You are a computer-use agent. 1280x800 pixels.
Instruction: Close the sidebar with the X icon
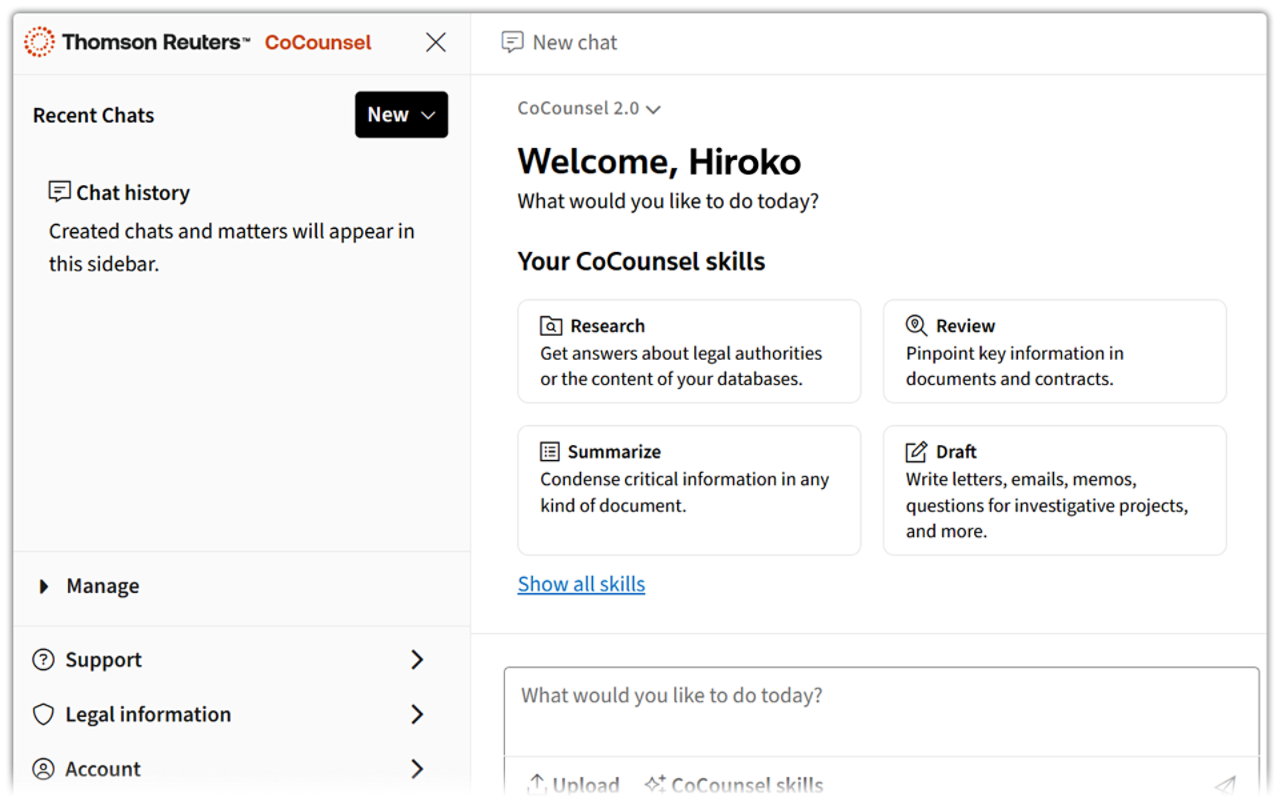click(x=436, y=42)
